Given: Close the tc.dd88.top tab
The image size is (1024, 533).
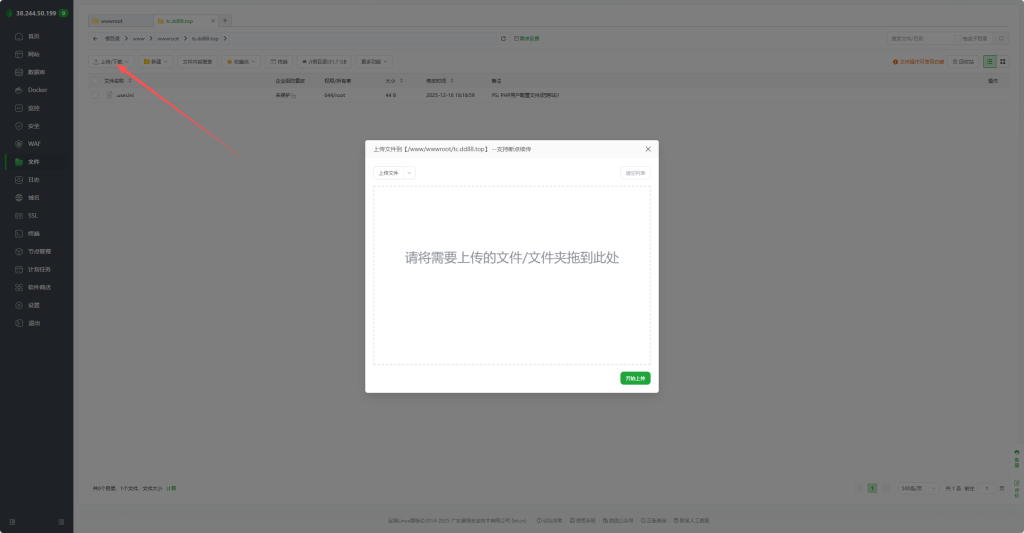Looking at the screenshot, I should pos(213,21).
